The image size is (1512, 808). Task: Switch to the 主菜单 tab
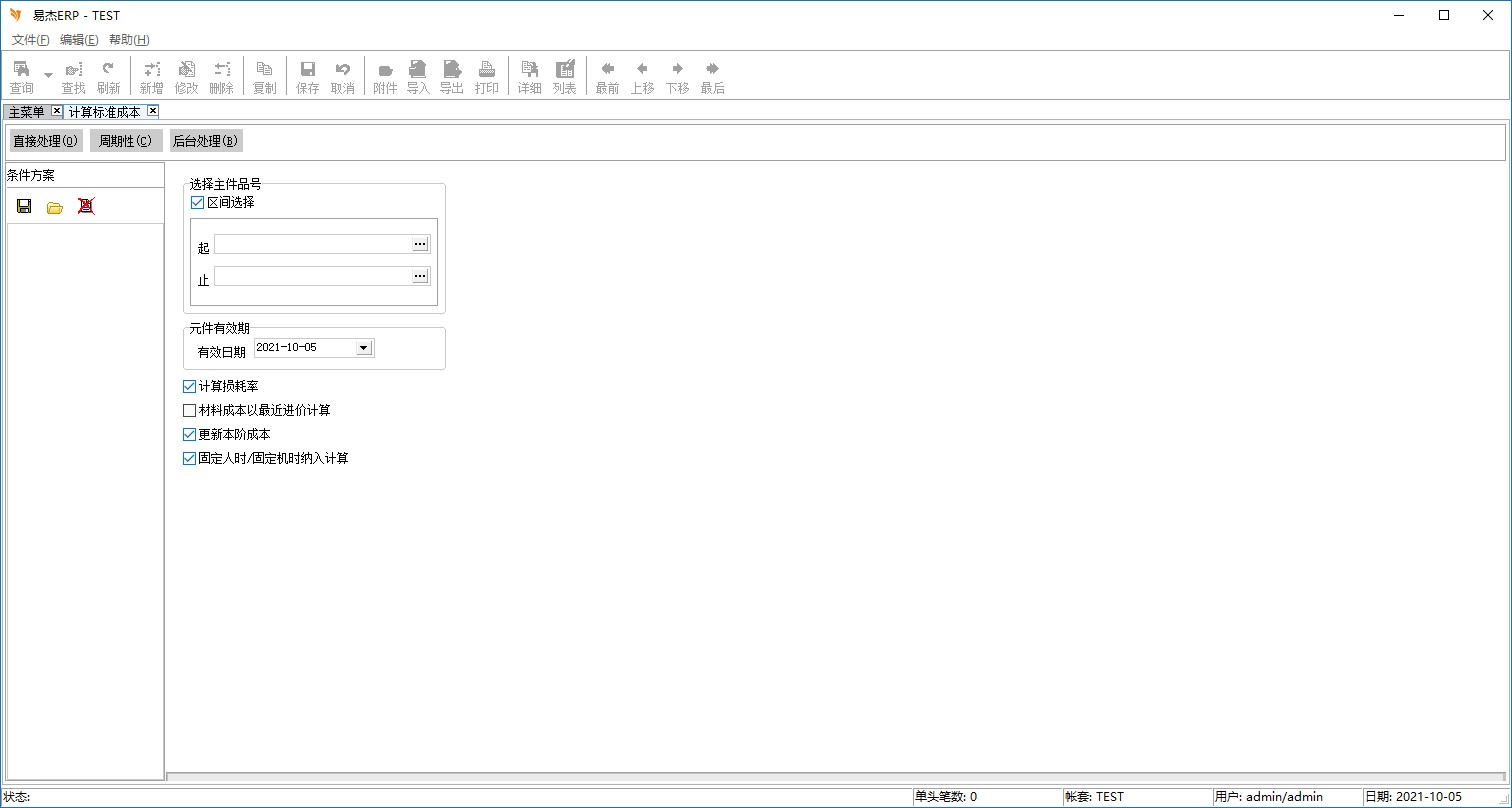(x=26, y=112)
